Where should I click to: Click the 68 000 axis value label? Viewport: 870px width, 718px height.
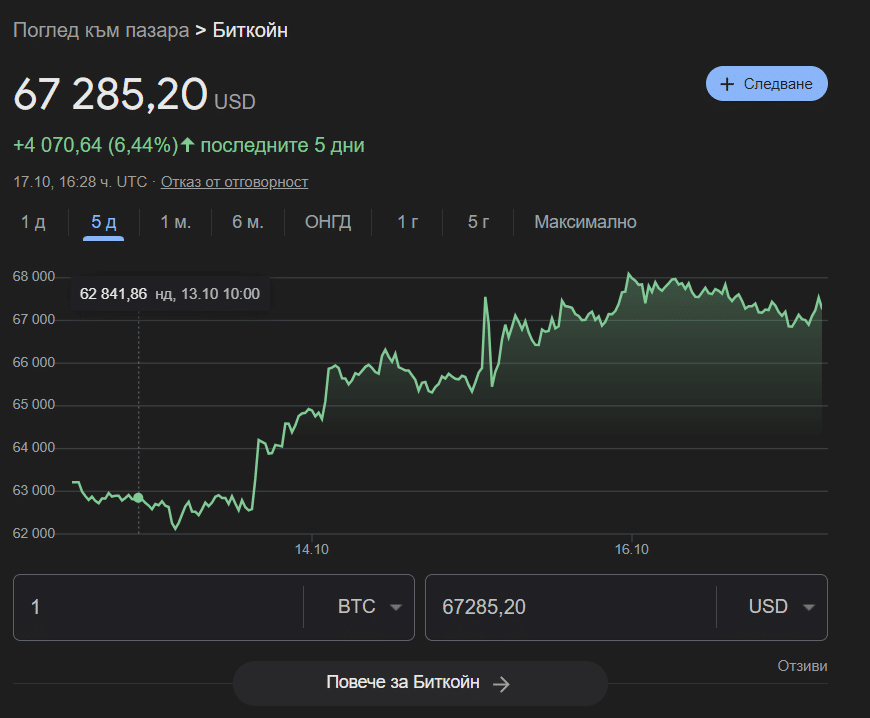click(34, 276)
